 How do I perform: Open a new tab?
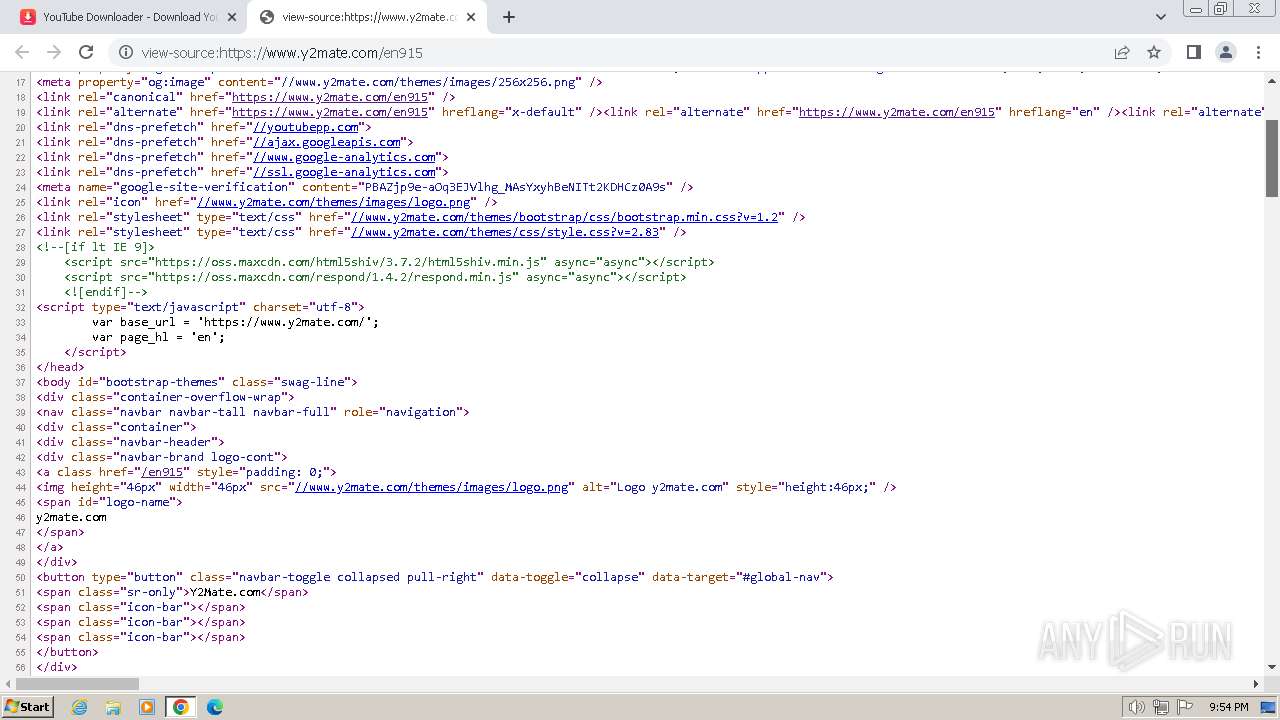508,17
